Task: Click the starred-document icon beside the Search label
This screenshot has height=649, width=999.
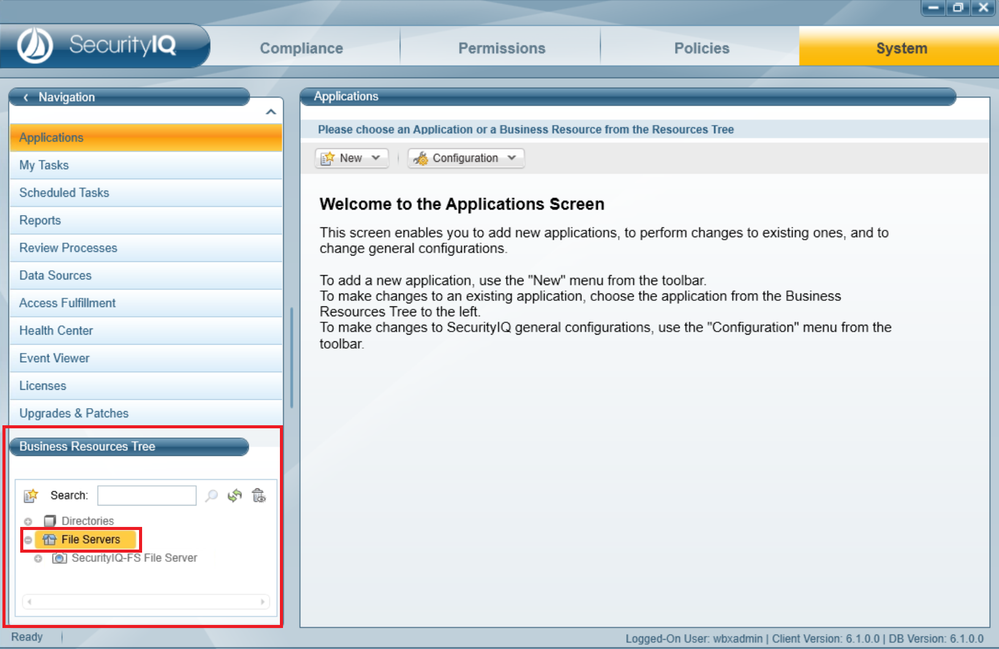Action: click(x=30, y=494)
